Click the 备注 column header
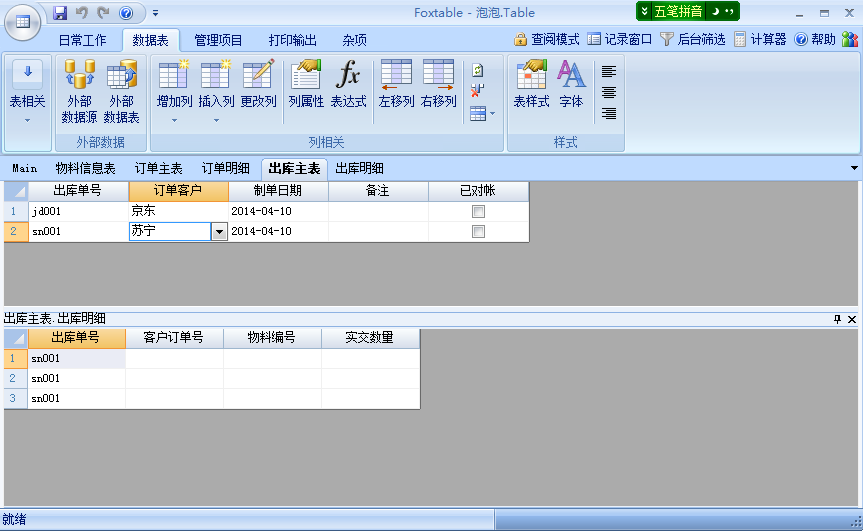 coord(378,191)
